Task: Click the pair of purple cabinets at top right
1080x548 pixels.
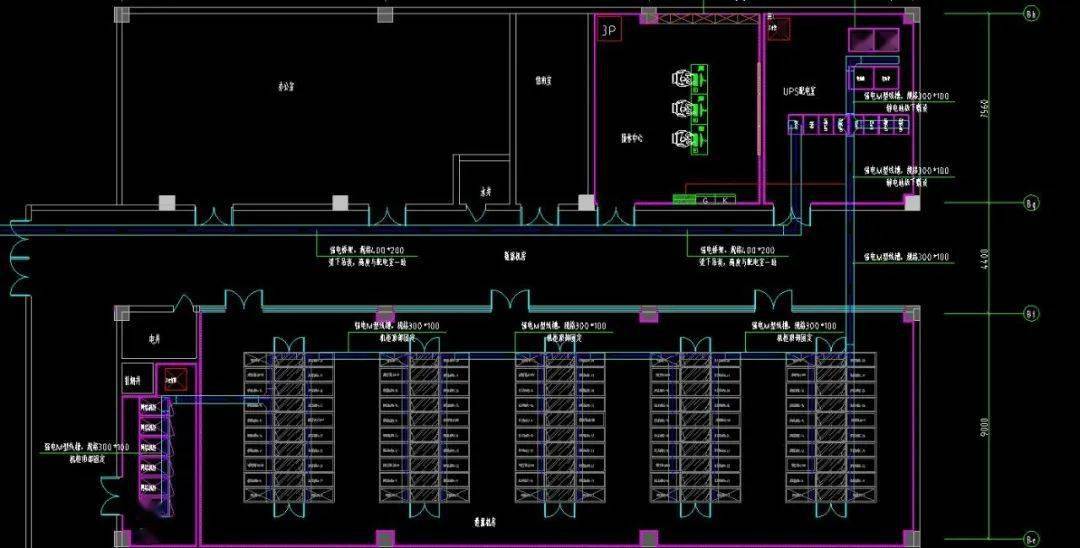Action: [873, 40]
